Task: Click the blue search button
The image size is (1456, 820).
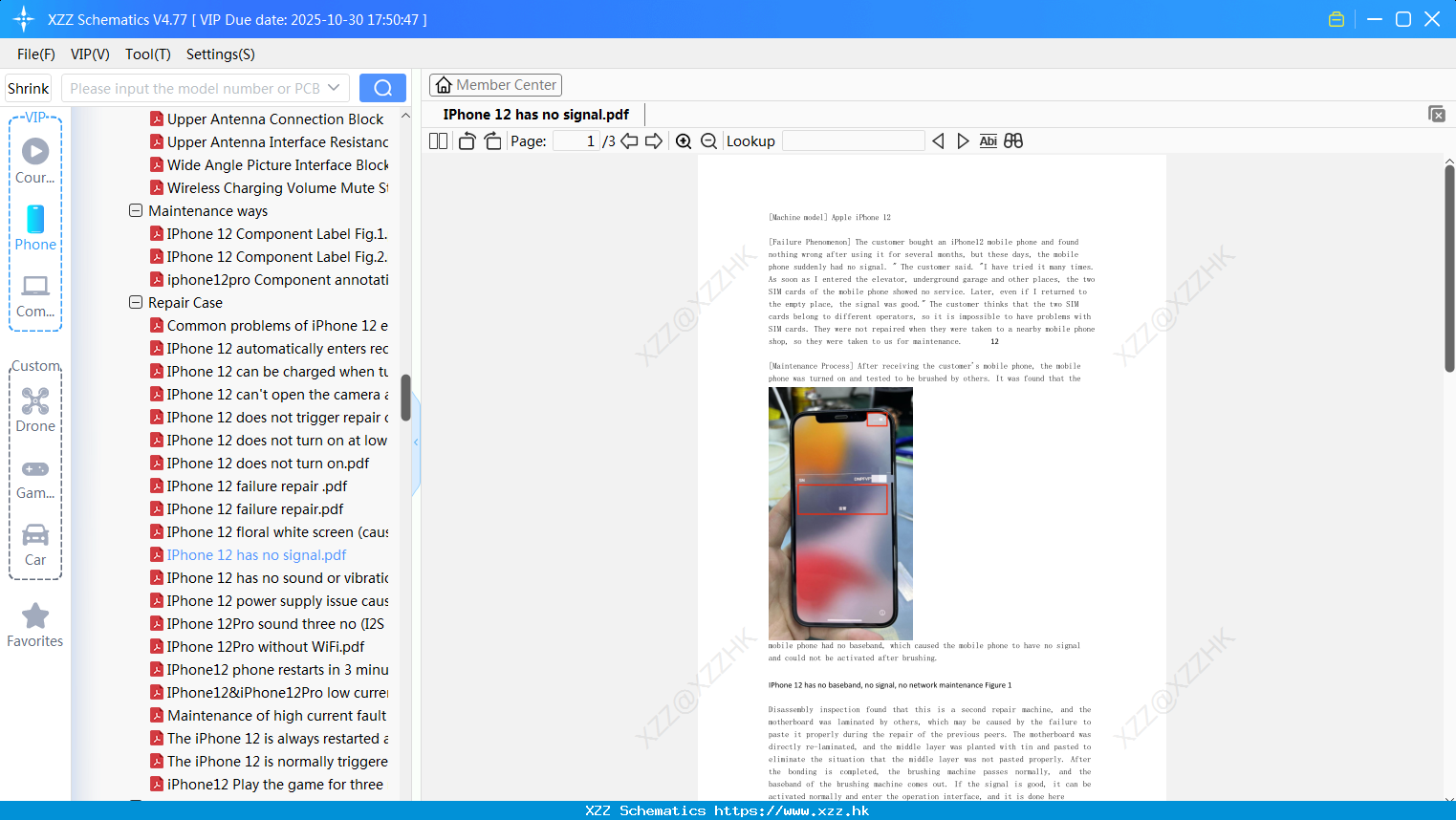Action: point(382,88)
